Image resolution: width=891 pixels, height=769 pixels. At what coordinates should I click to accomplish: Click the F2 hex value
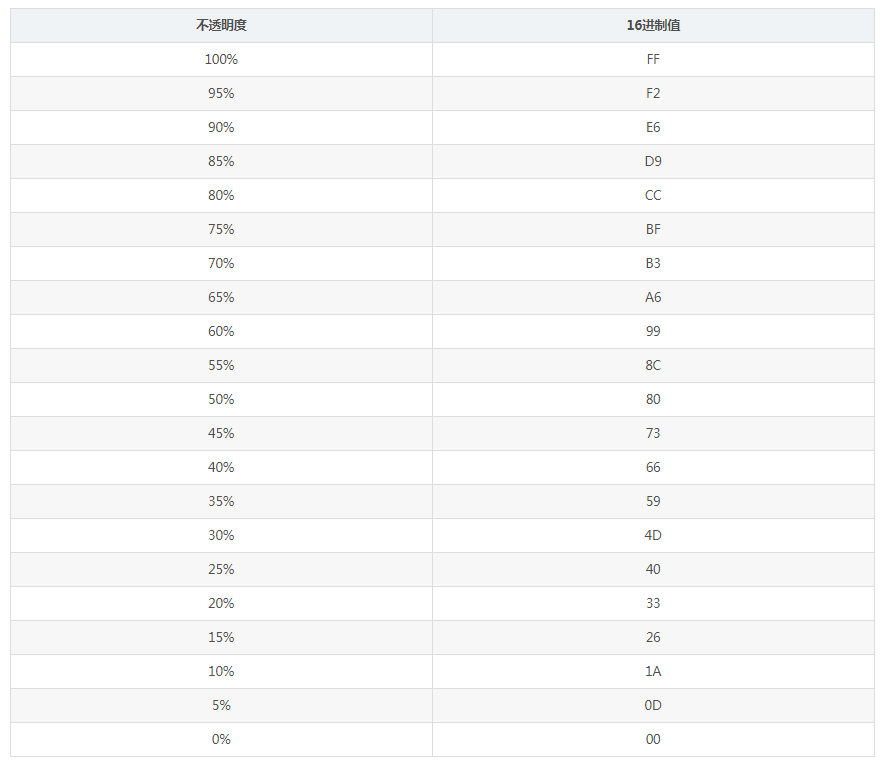point(653,94)
